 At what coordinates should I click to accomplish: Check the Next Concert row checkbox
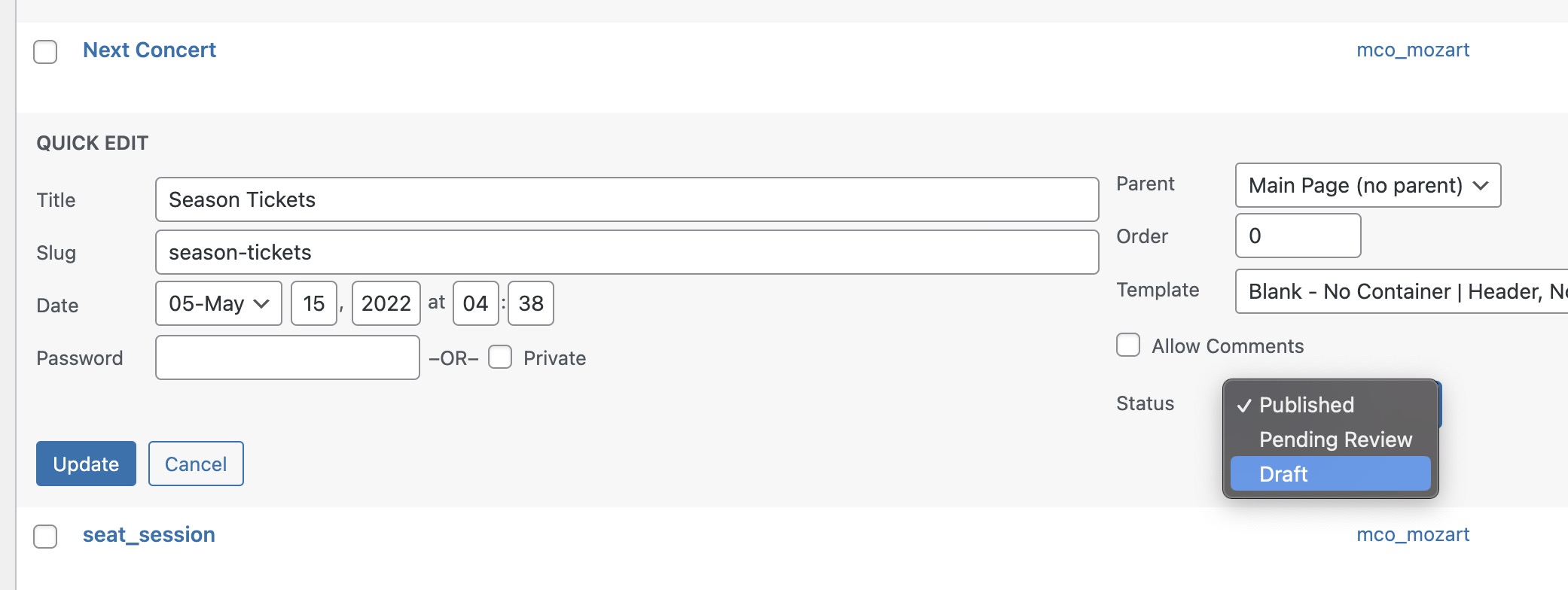[x=45, y=52]
